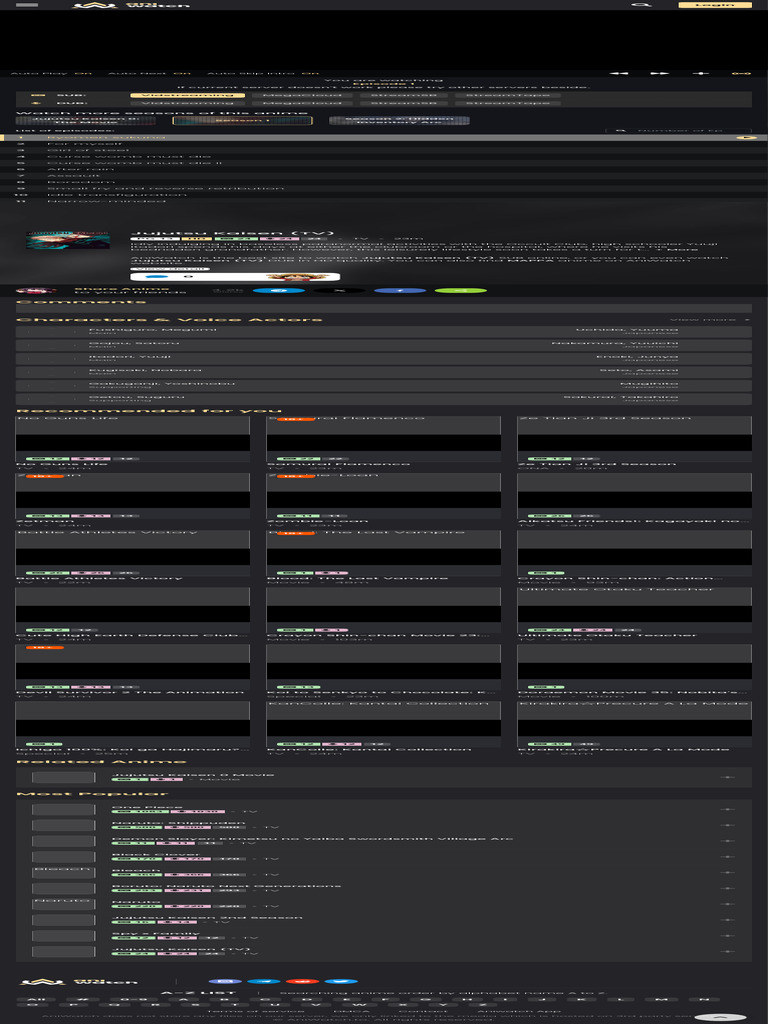768x1024 pixels.
Task: Open voice actor Sakurai, Takahiro
Action: click(621, 397)
